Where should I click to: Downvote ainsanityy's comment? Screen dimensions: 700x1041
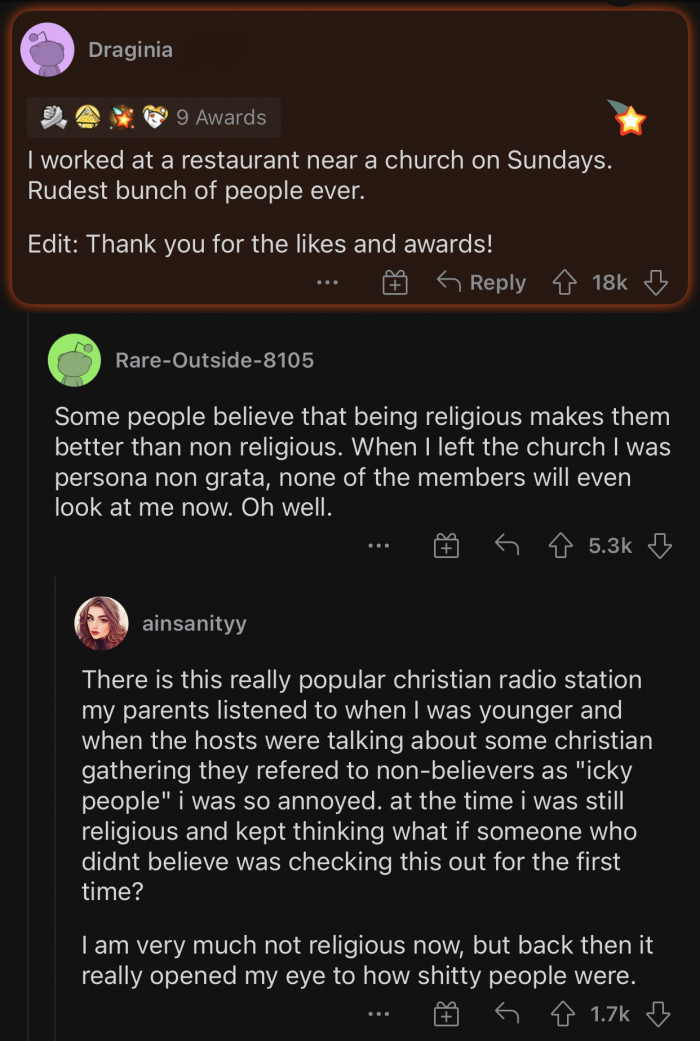(x=658, y=1014)
